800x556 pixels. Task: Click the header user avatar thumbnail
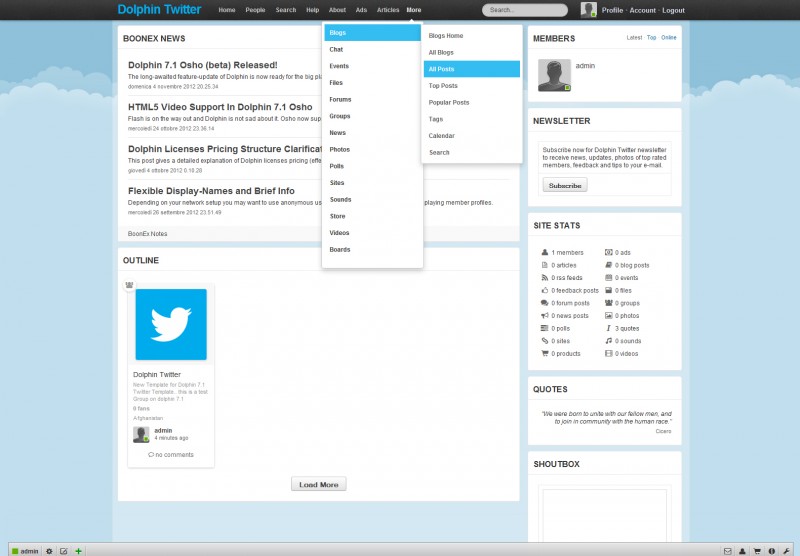589,10
